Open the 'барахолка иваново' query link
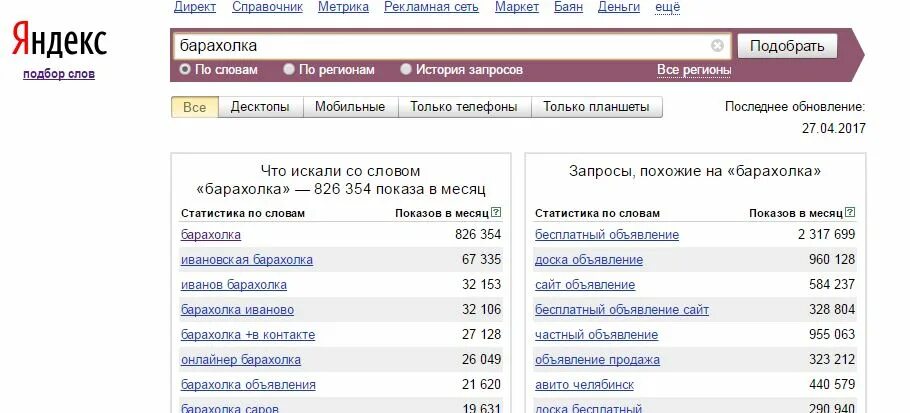The height and width of the screenshot is (413, 910). 237,310
